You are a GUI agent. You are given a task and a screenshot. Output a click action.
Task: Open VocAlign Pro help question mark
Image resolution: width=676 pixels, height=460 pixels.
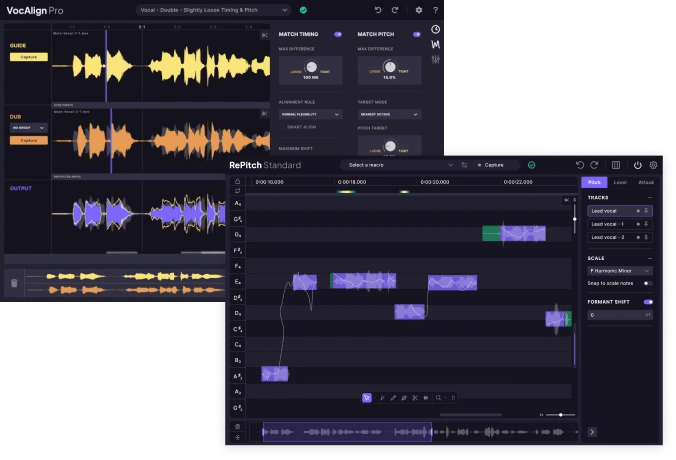435,10
